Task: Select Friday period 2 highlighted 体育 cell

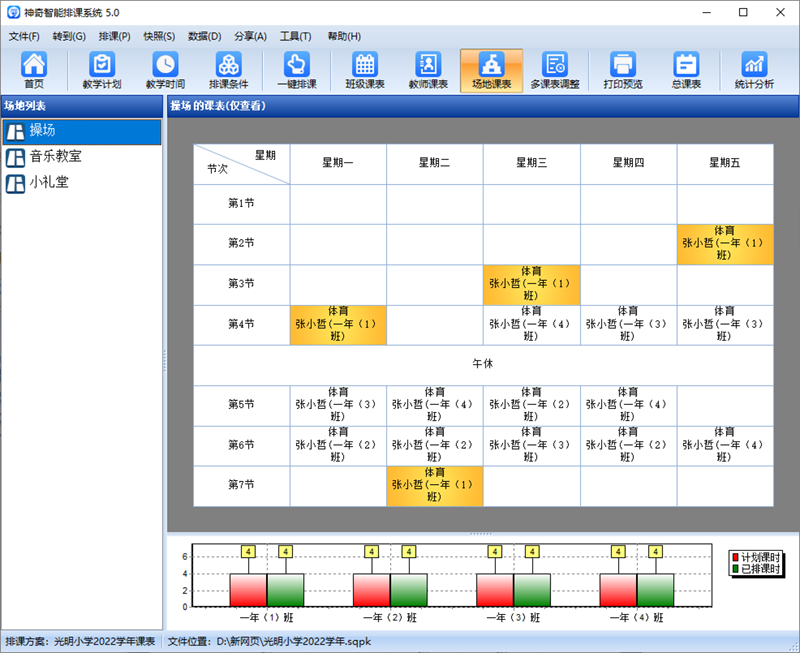Action: 725,244
